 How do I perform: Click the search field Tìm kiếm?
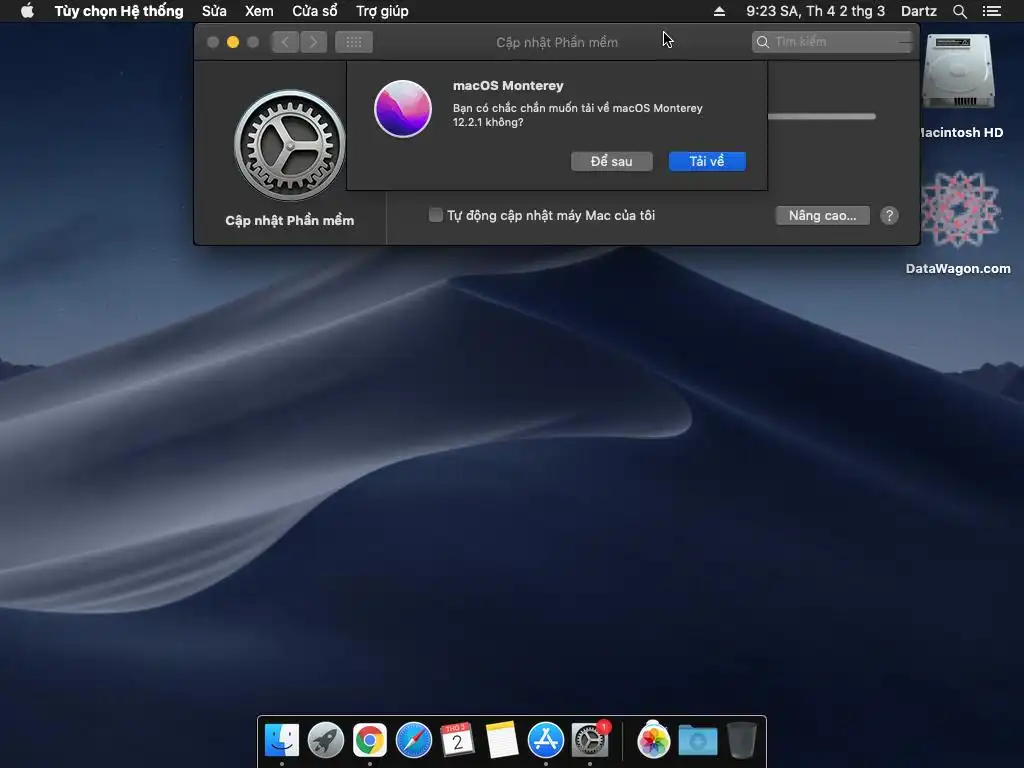(x=831, y=42)
